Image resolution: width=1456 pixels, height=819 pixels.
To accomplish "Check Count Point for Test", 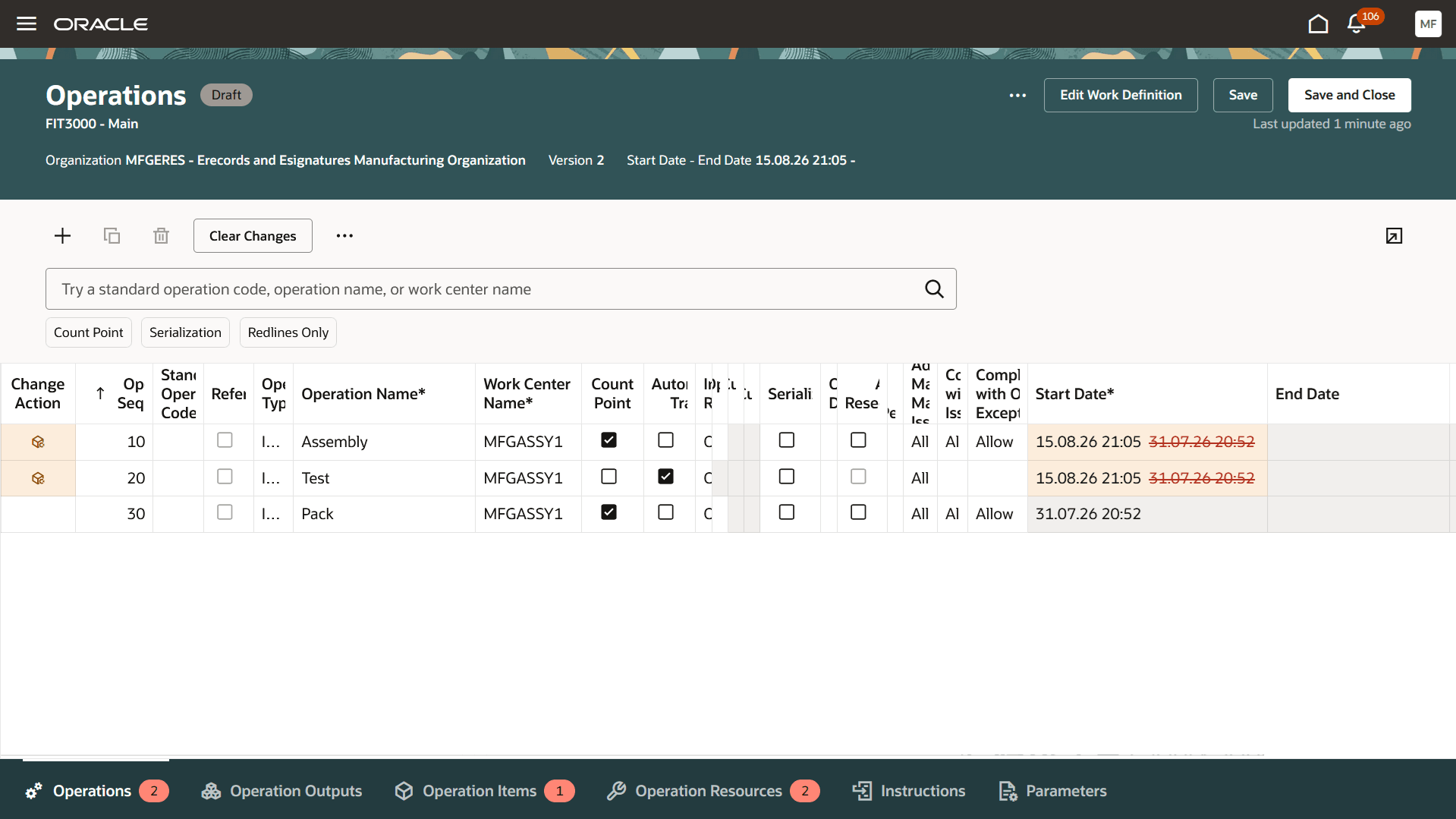I will coord(609,477).
